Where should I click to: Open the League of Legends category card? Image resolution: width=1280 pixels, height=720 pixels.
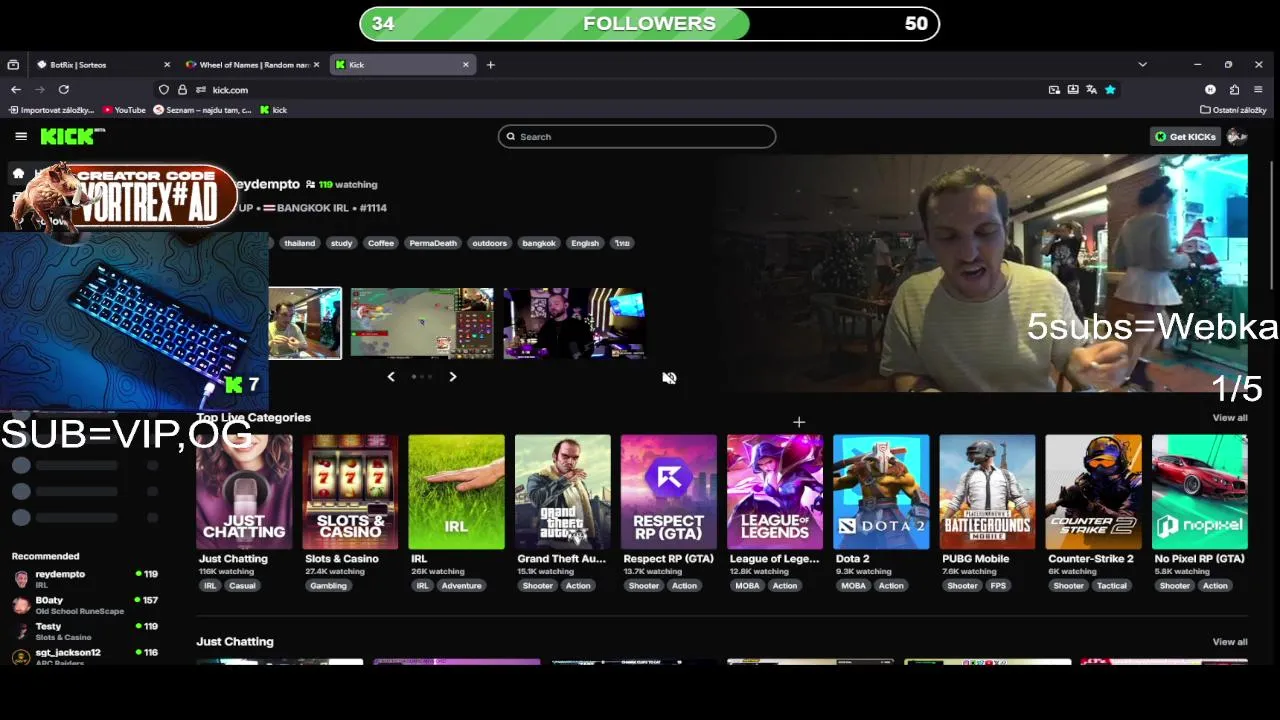point(774,492)
